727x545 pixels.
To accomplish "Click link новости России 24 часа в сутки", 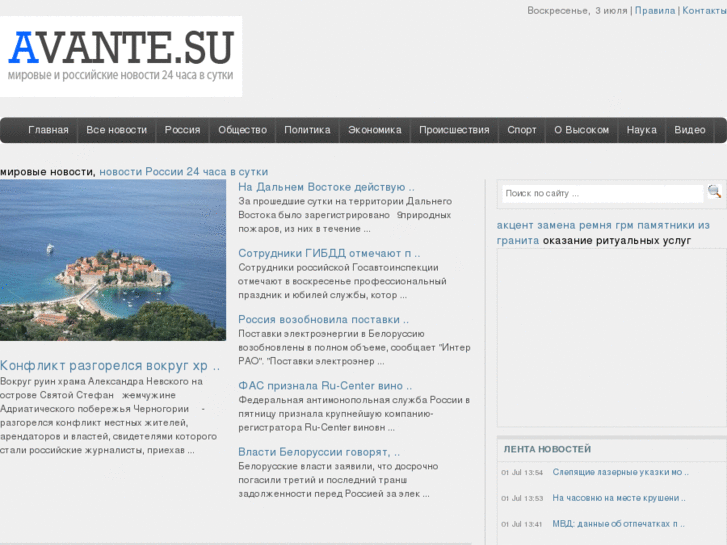I will pyautogui.click(x=184, y=172).
